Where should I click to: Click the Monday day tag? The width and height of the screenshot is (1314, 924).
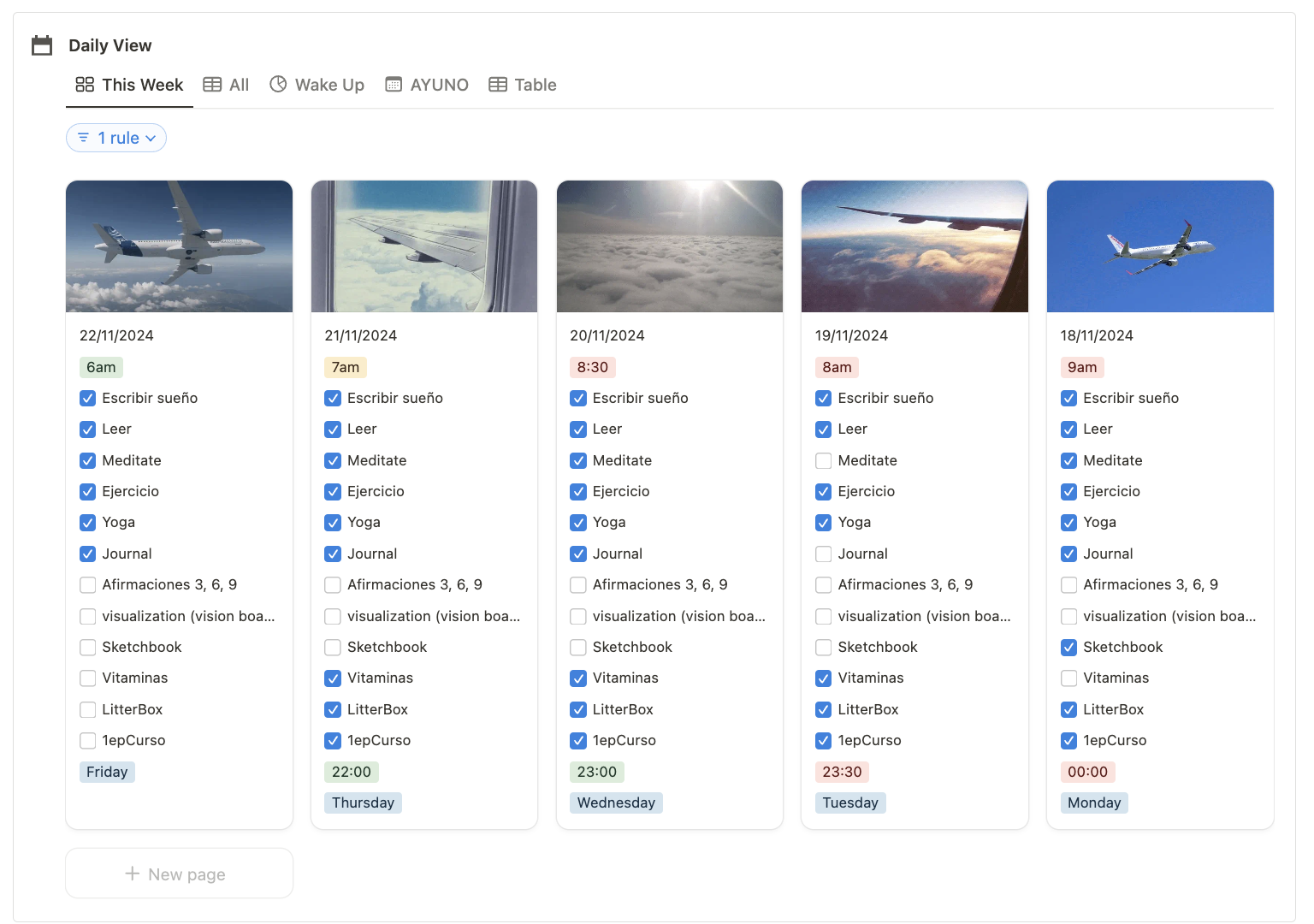[x=1094, y=803]
